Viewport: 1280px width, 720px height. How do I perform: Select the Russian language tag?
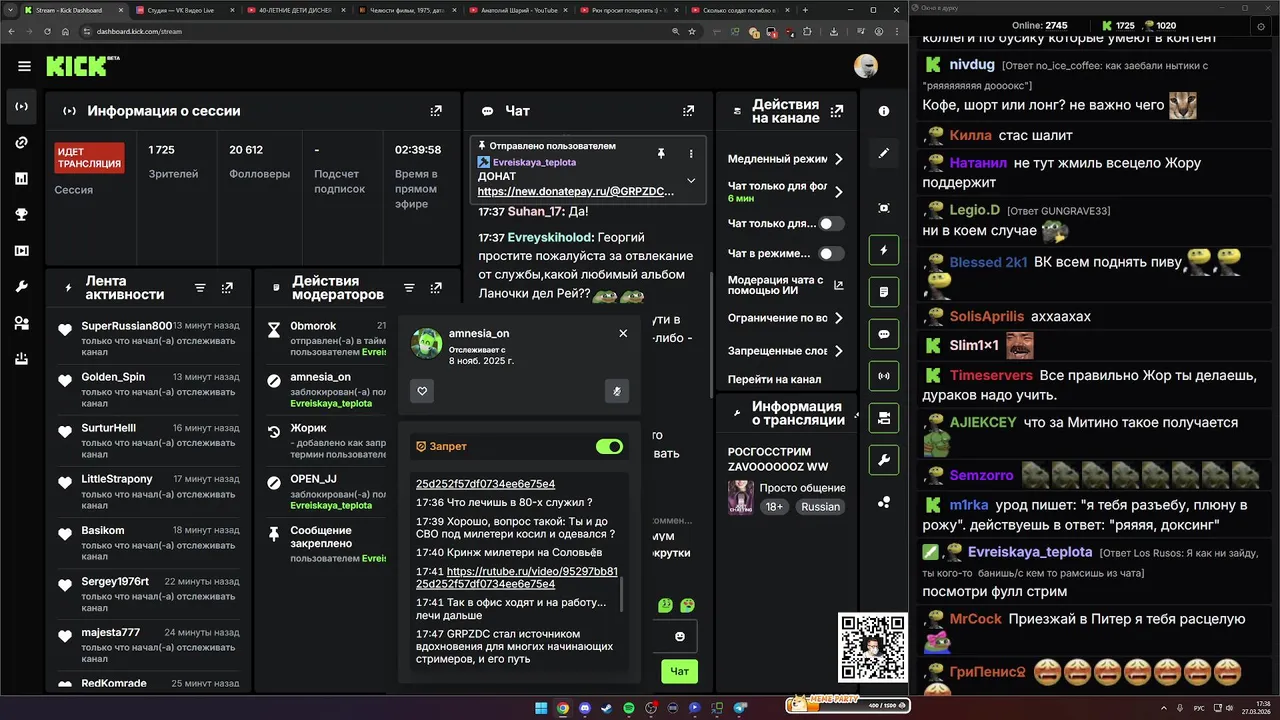pos(820,507)
